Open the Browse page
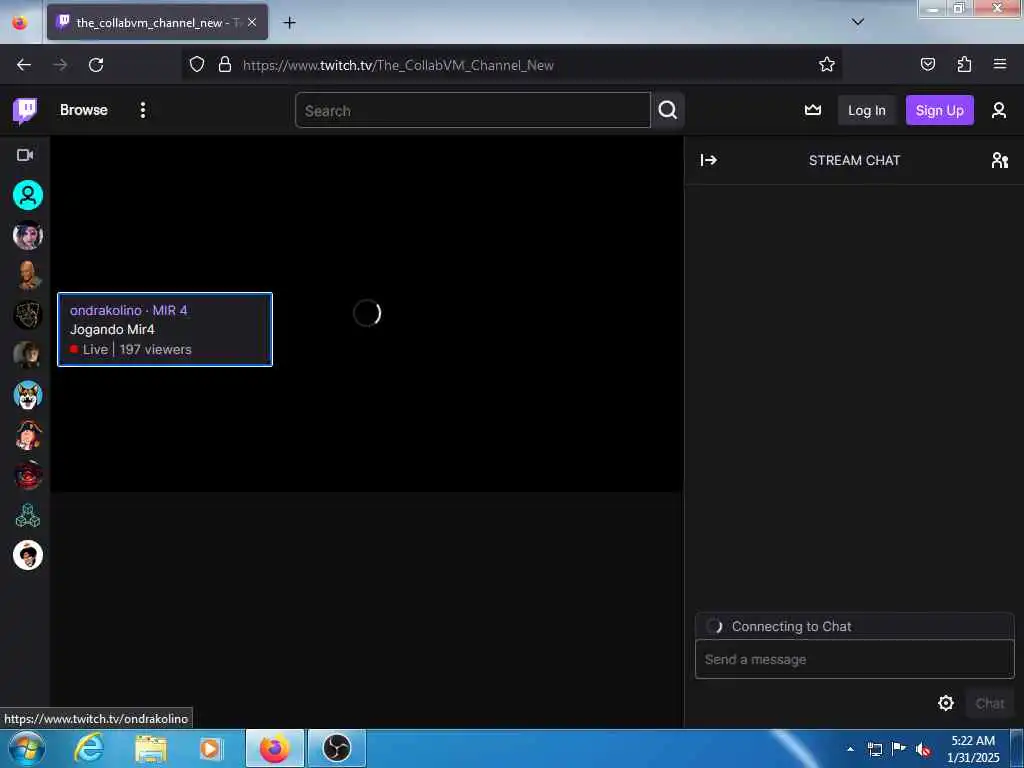1024x768 pixels. tap(84, 110)
